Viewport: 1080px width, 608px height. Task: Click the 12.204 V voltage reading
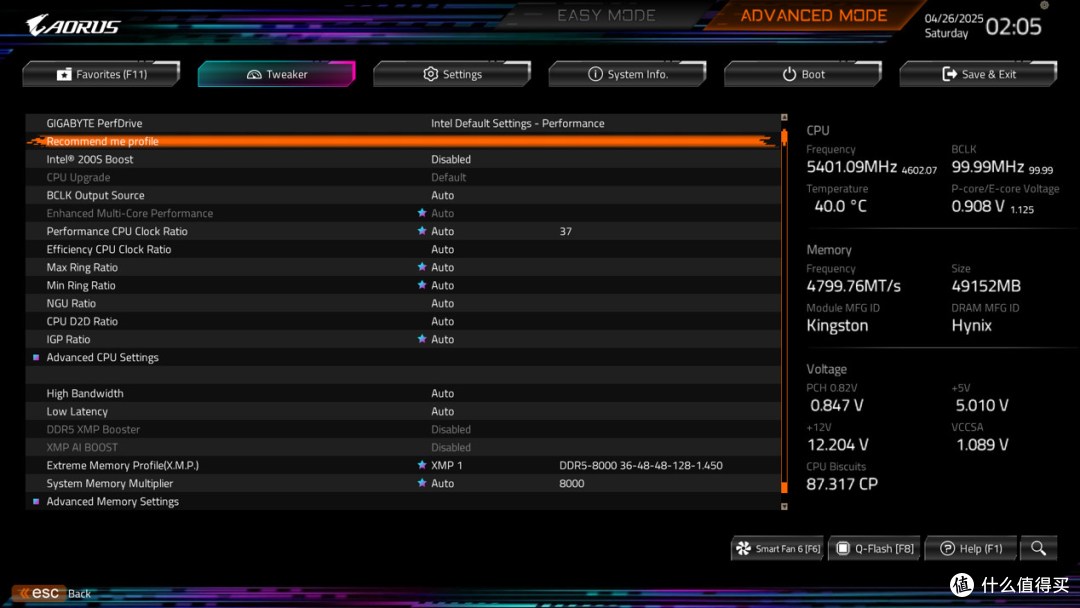(838, 444)
